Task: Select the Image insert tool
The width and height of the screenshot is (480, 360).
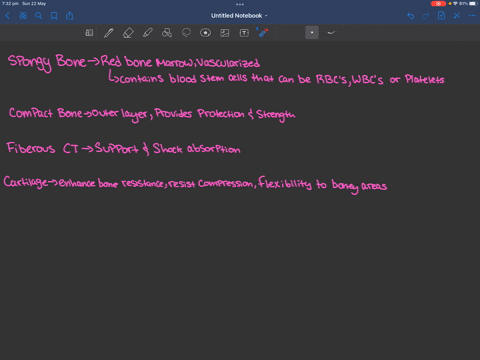Action: click(225, 33)
